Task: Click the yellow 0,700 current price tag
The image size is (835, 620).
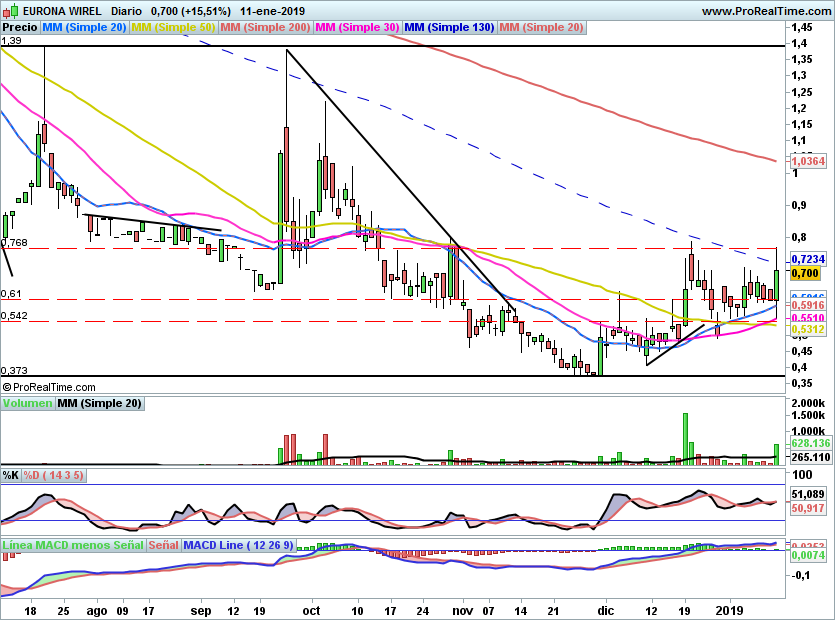Action: coord(805,273)
